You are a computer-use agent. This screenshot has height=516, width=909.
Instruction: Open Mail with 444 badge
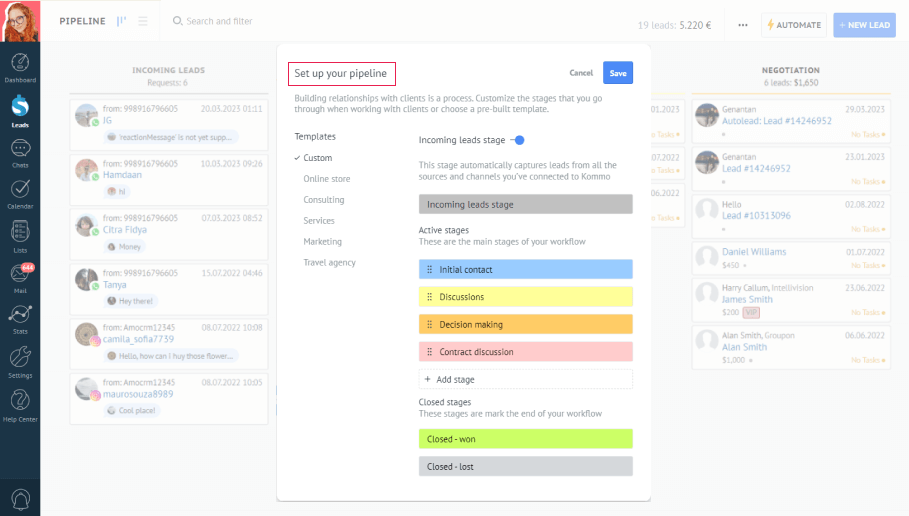[20, 278]
